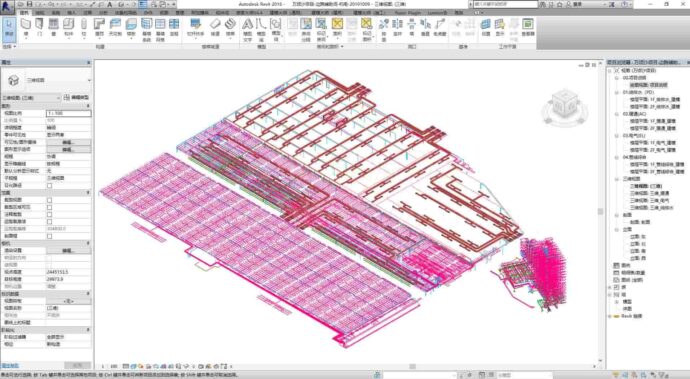The image size is (690, 379).
Task: Click the Edit Type button in Properties
Action: pos(77,97)
